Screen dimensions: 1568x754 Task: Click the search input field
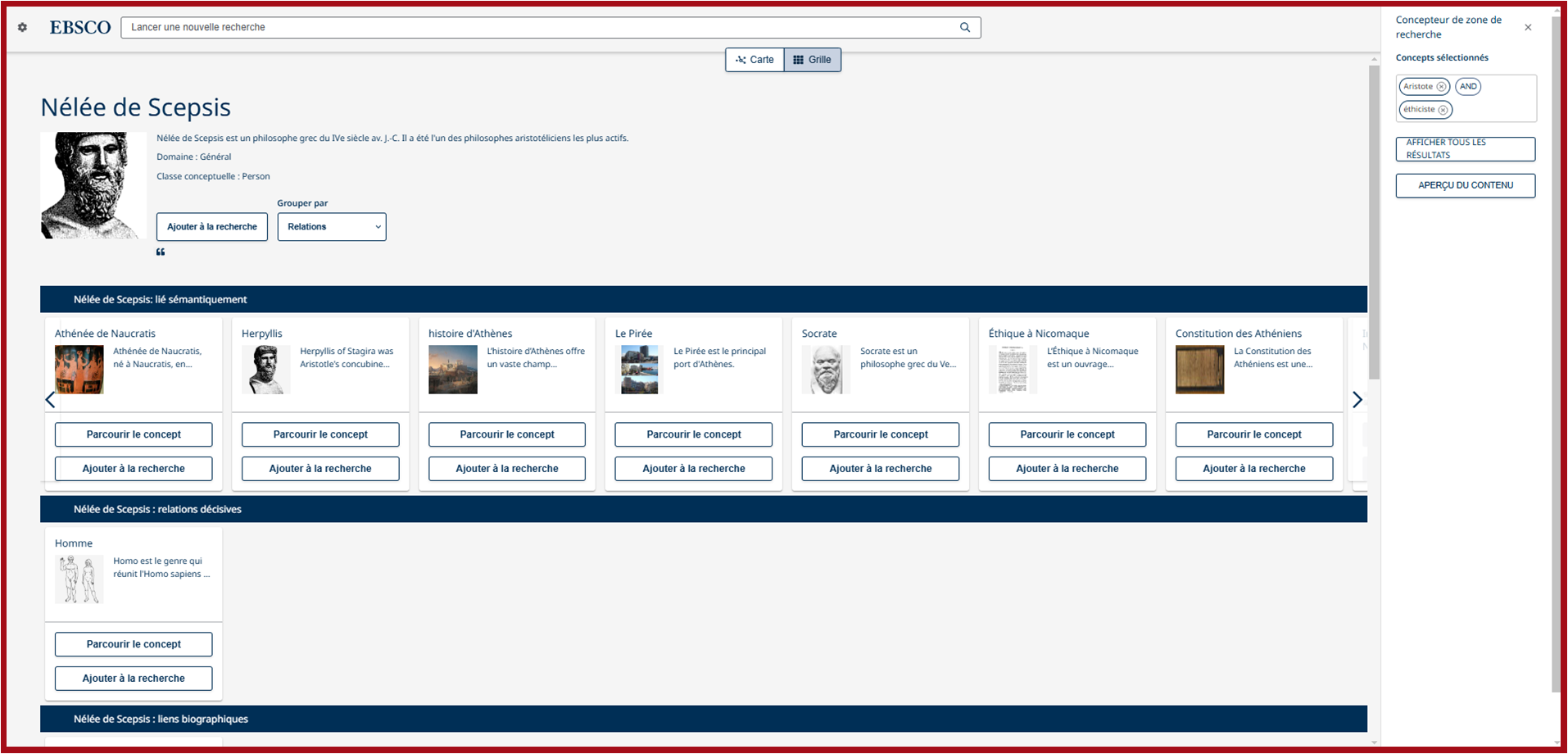click(541, 27)
